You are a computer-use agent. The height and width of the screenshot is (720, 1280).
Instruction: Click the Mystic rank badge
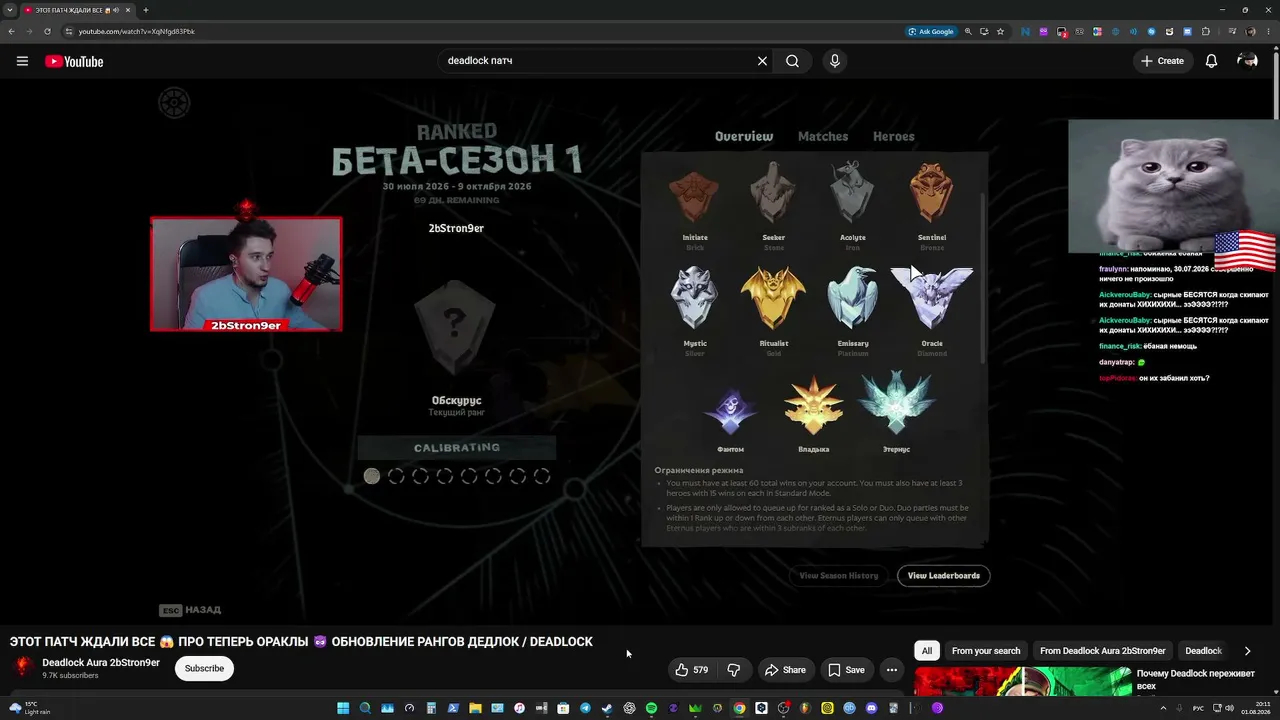[695, 298]
